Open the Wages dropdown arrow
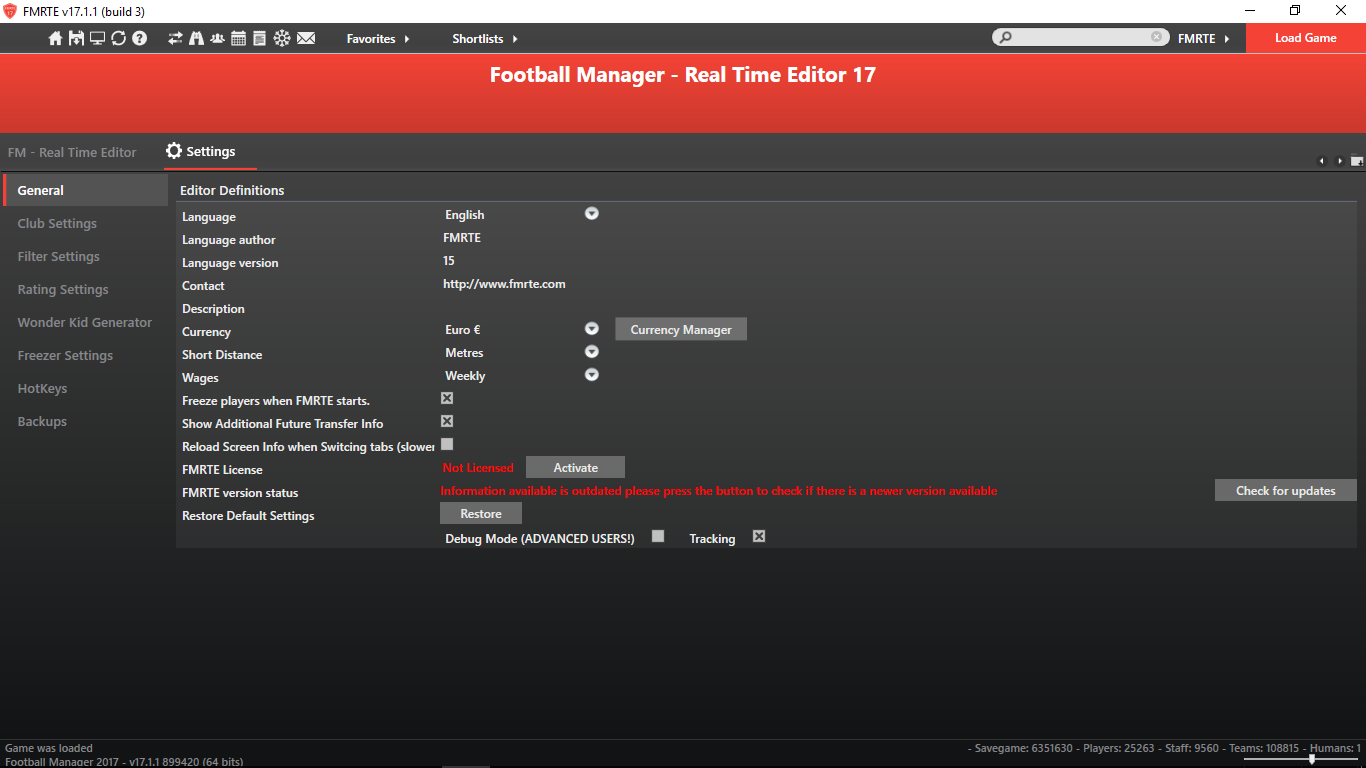This screenshot has width=1366, height=768. point(592,374)
